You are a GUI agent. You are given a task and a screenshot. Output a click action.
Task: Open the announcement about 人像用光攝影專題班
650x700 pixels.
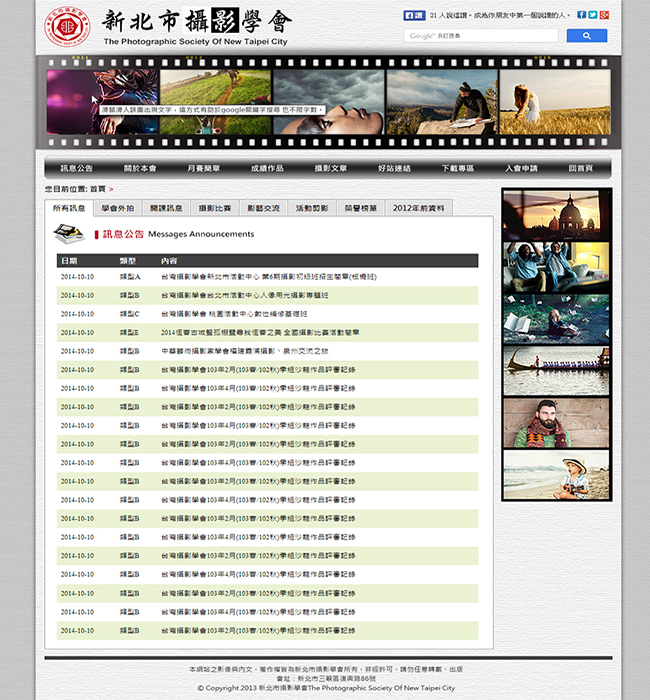click(245, 296)
